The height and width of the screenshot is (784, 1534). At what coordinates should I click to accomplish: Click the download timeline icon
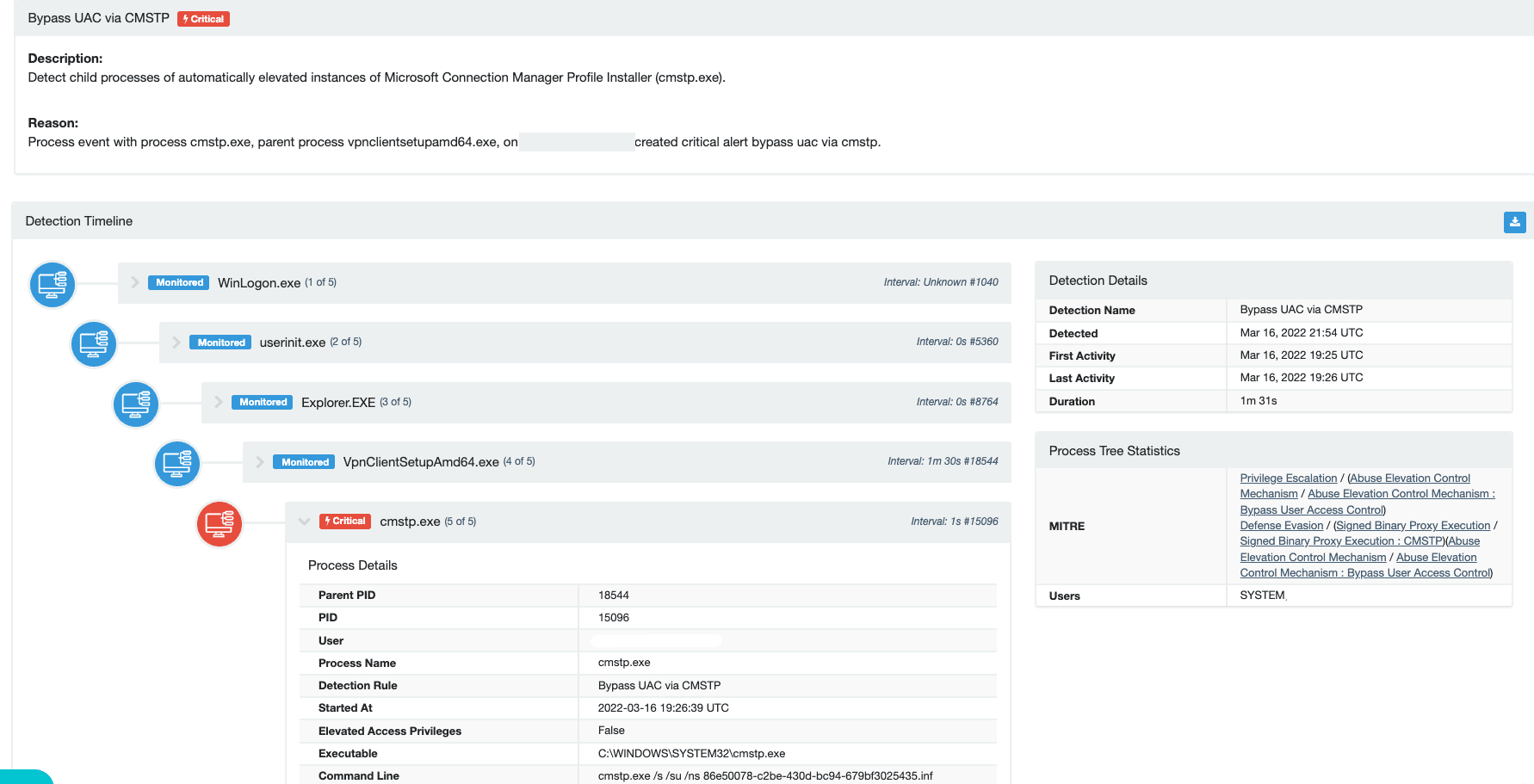tap(1514, 222)
